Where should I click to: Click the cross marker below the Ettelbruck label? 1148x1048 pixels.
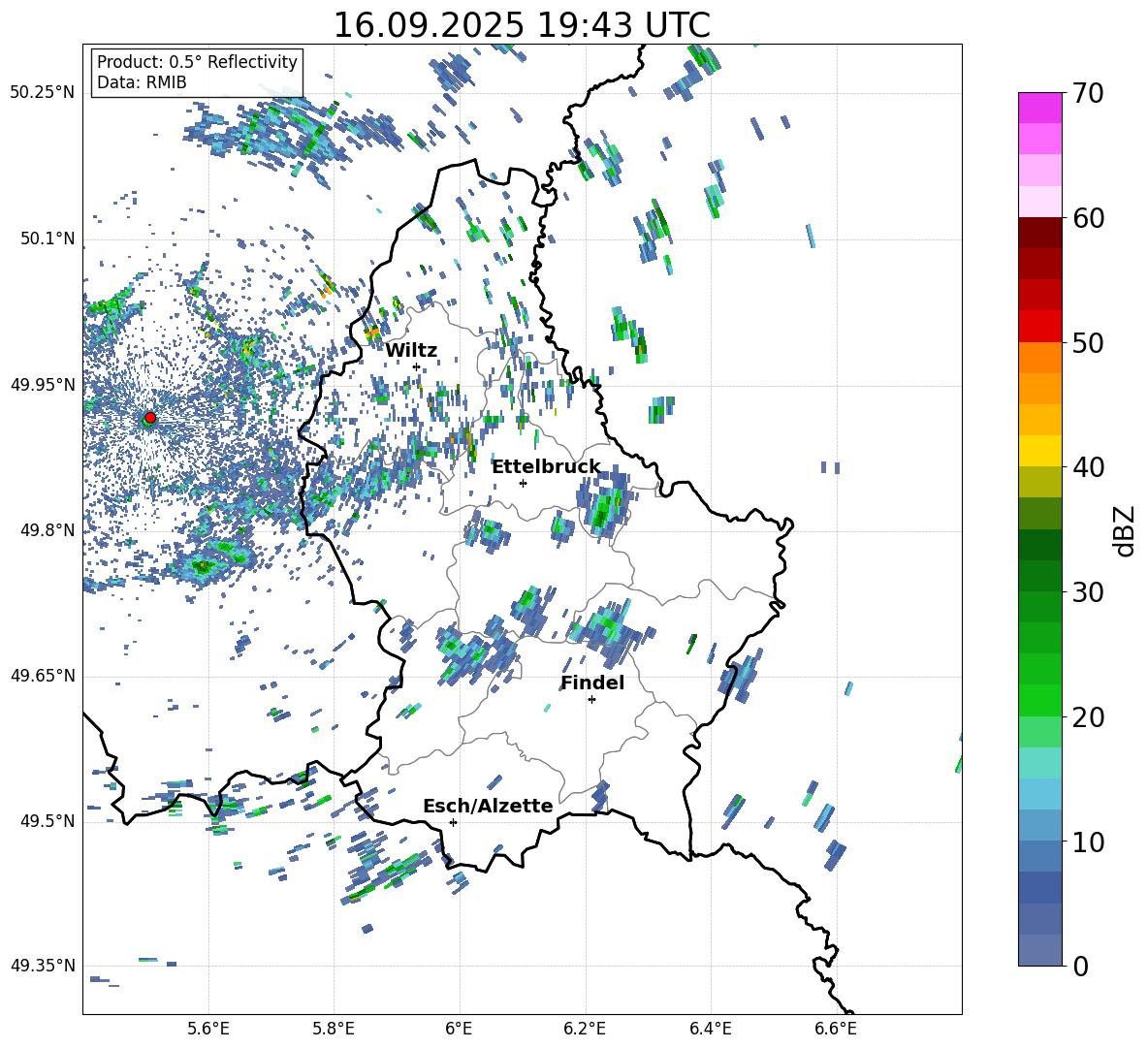[x=523, y=483]
